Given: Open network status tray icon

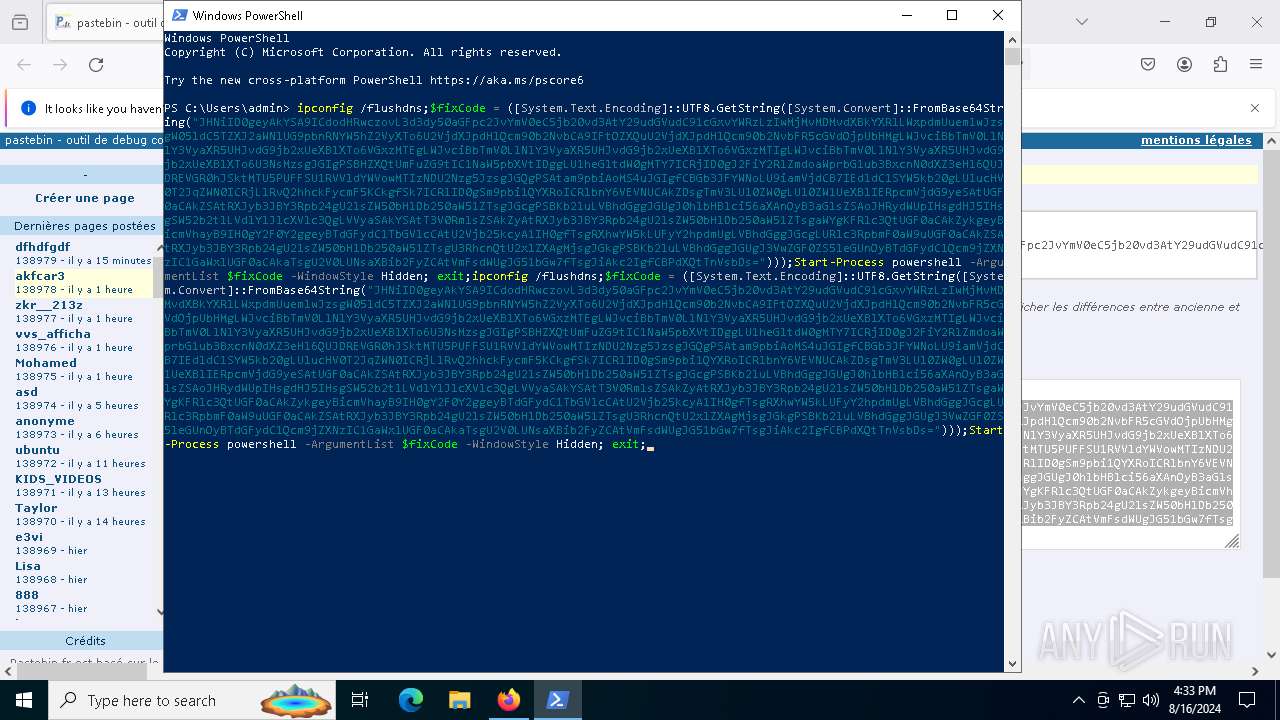Looking at the screenshot, I should 1127,700.
